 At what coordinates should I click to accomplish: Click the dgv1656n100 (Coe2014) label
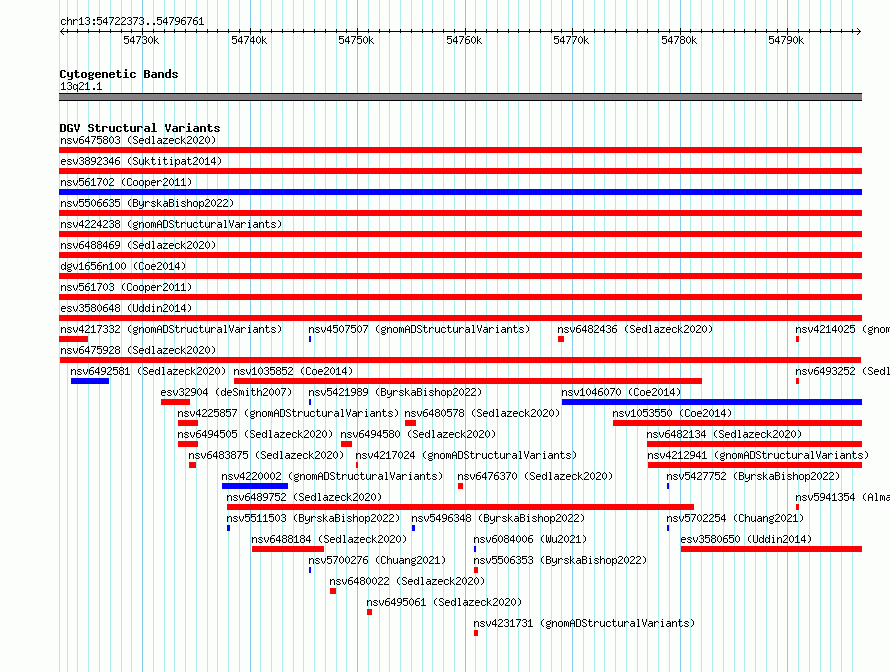(123, 266)
